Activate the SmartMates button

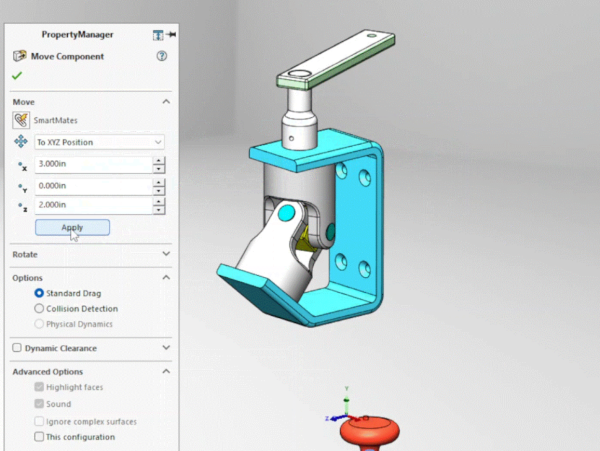(x=20, y=120)
